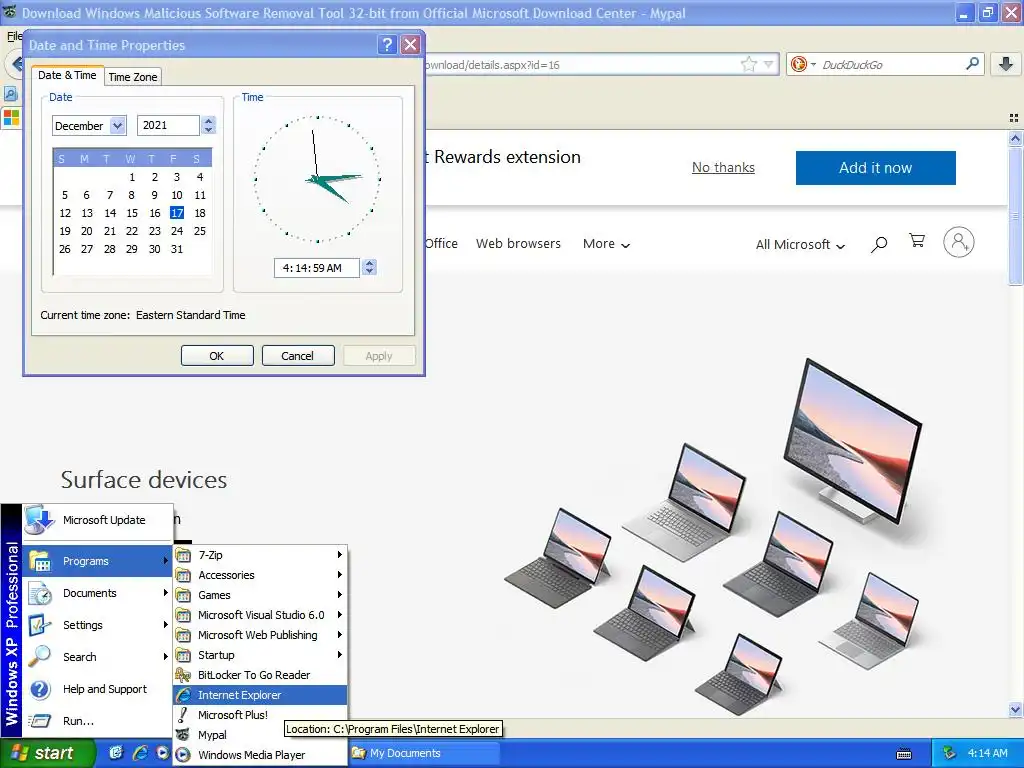
Task: Open the Search magnifier icon in Start menu
Action: (x=39, y=656)
